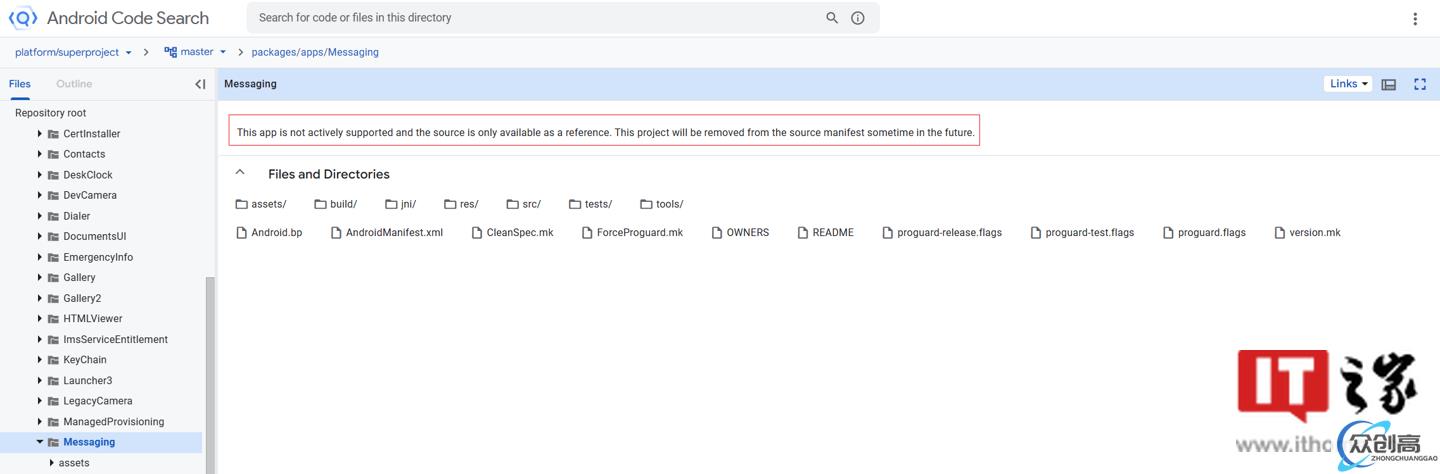Collapse the file sidebar panel

point(200,84)
